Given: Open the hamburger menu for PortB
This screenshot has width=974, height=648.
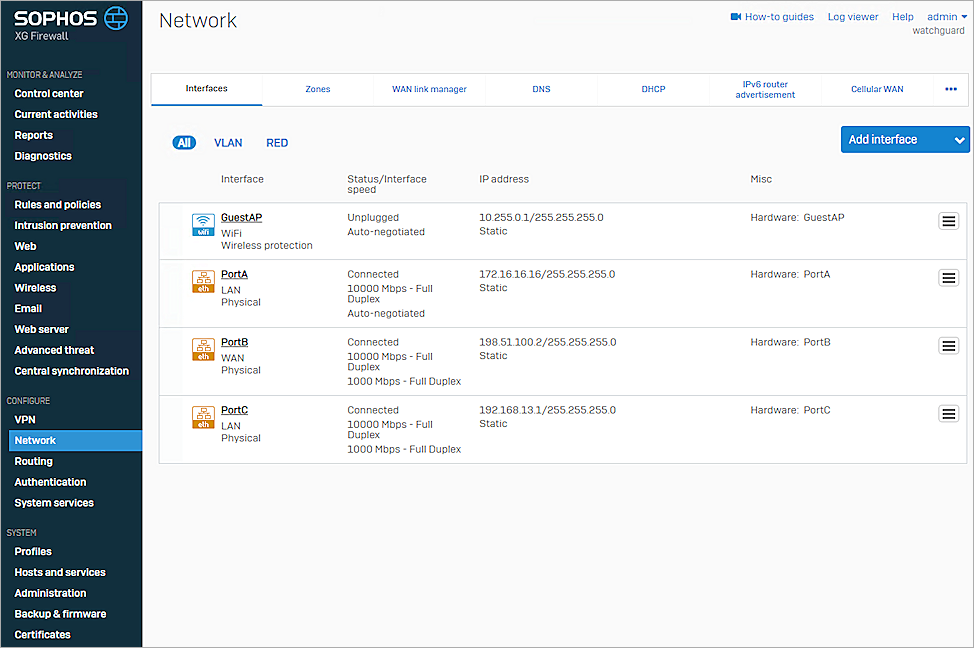Looking at the screenshot, I should pos(948,345).
